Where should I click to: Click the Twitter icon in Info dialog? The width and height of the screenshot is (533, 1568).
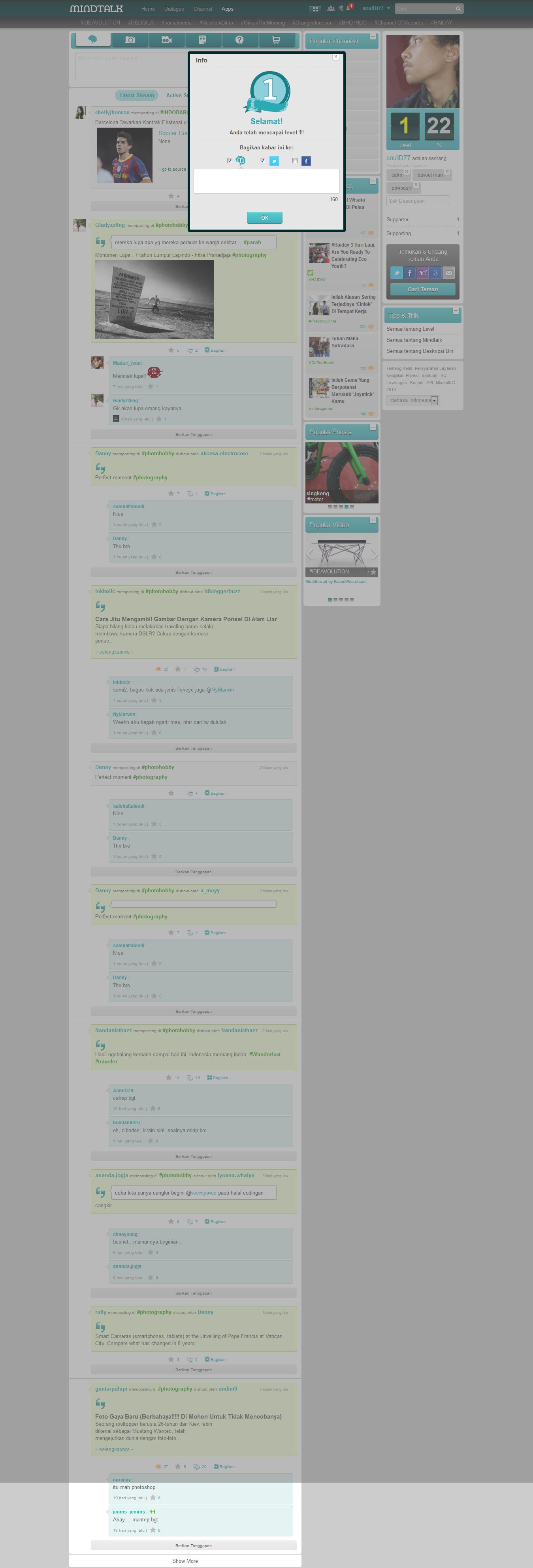click(x=274, y=161)
